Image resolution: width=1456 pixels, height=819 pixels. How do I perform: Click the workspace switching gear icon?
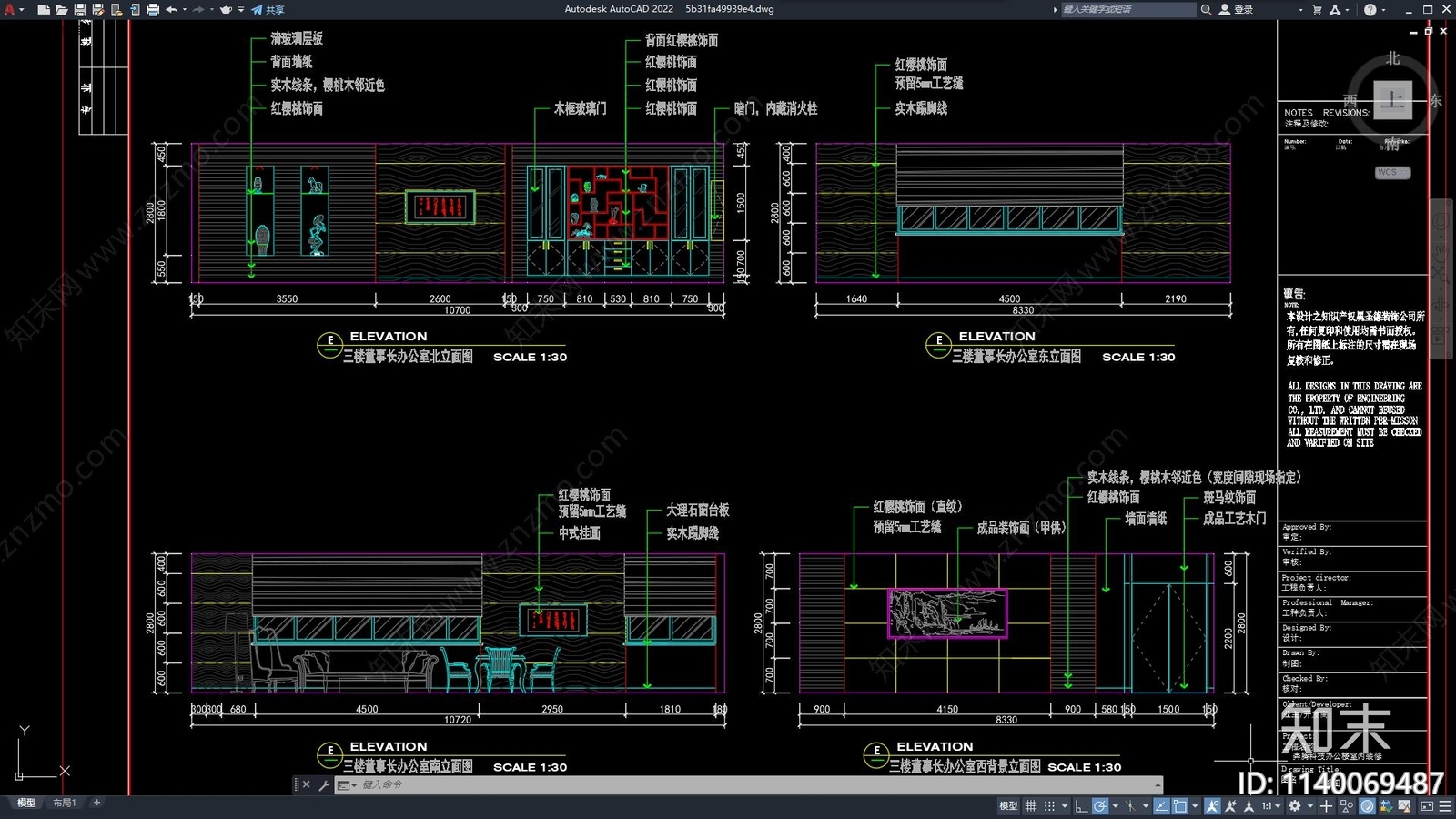pyautogui.click(x=1295, y=805)
